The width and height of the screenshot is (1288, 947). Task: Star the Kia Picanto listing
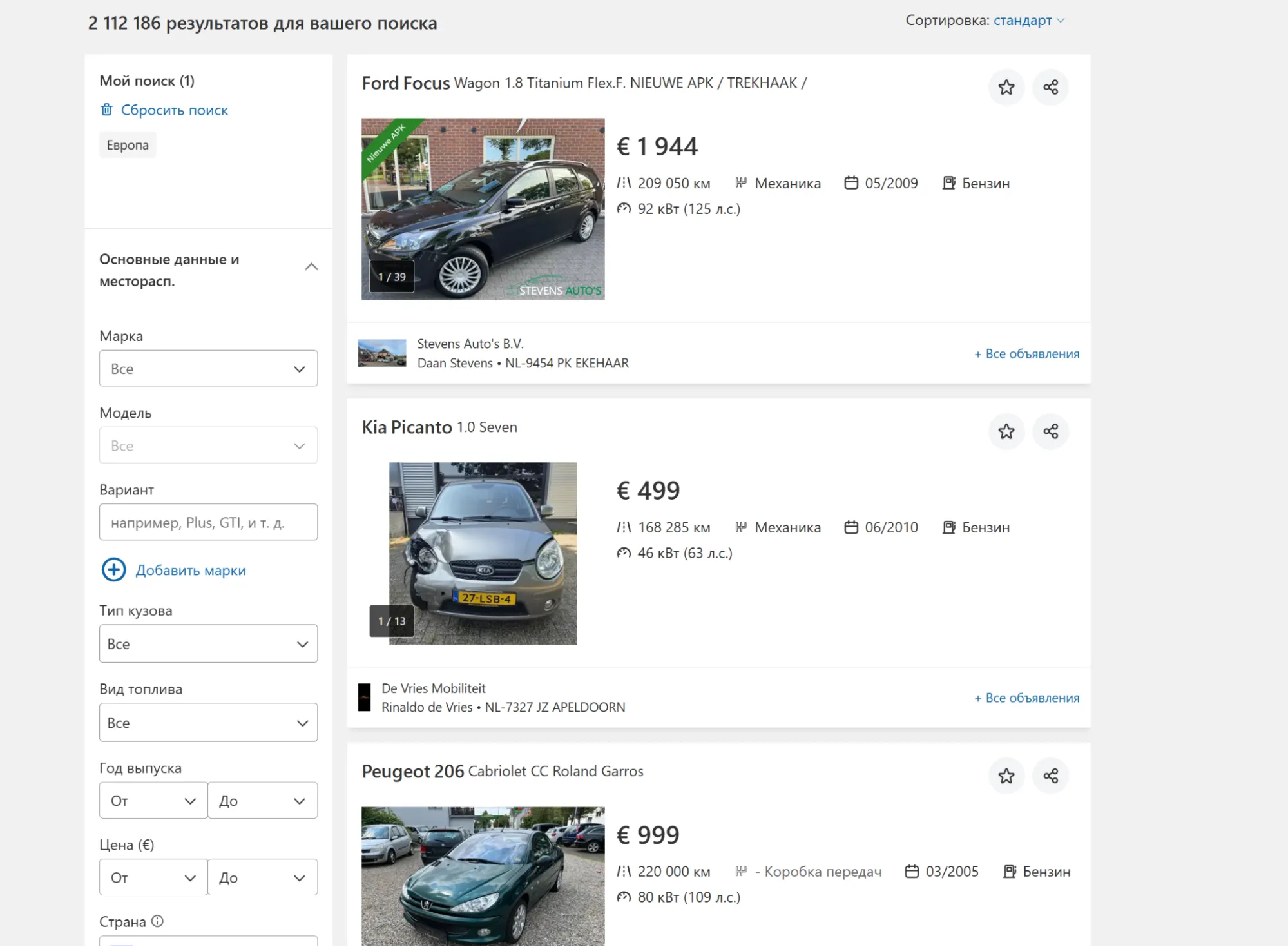tap(1006, 431)
